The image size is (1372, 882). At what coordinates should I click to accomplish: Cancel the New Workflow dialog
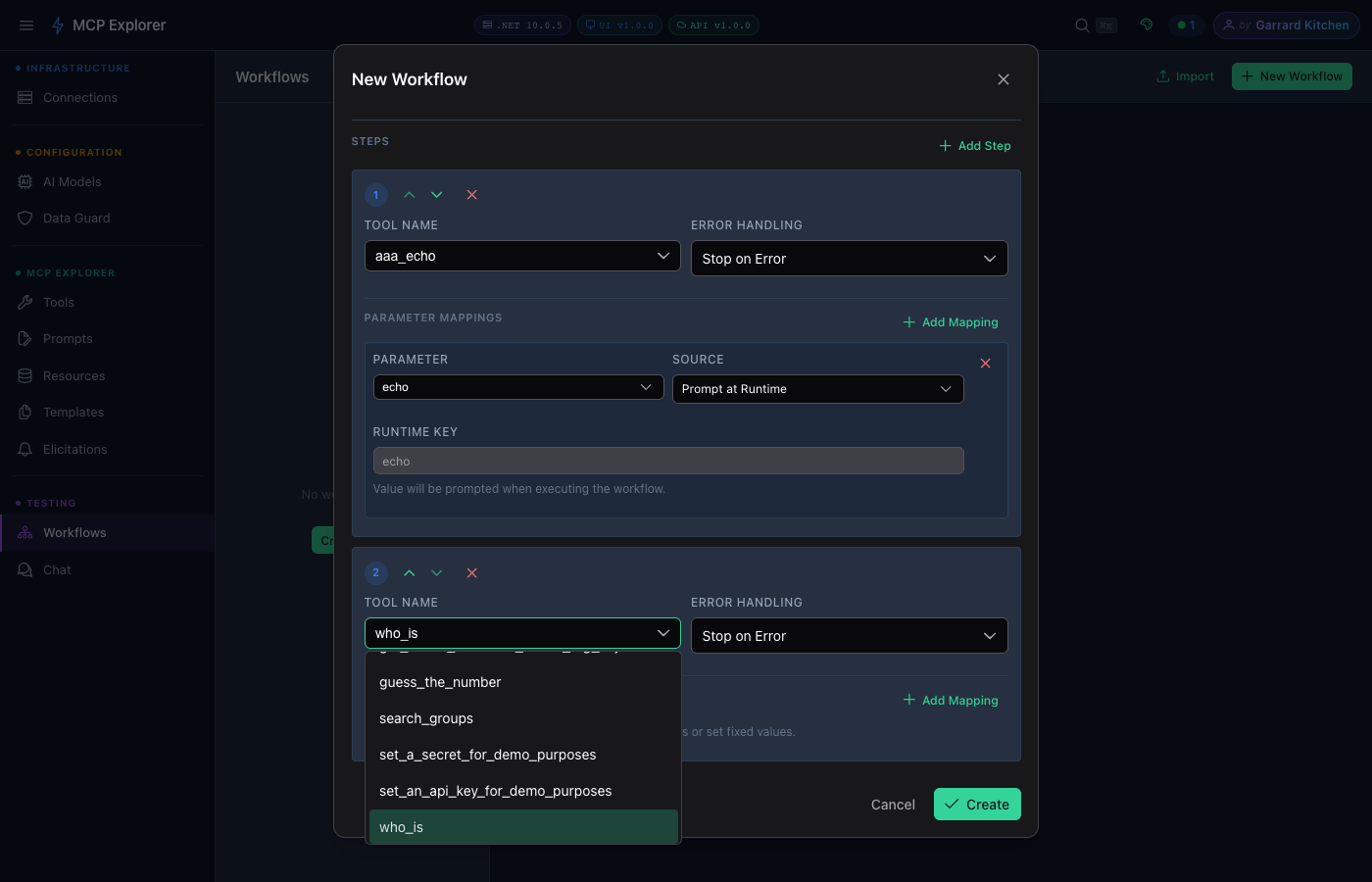[x=892, y=804]
